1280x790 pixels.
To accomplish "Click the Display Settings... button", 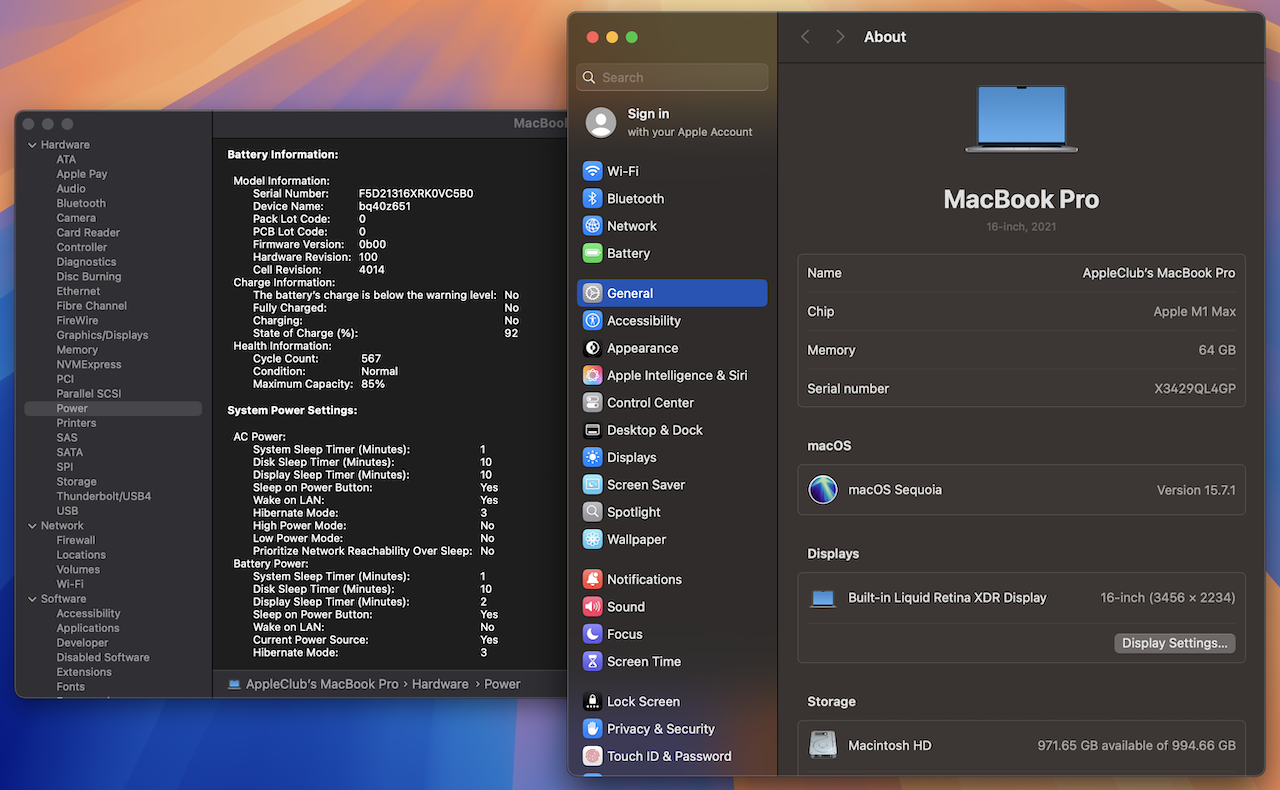I will tap(1174, 644).
